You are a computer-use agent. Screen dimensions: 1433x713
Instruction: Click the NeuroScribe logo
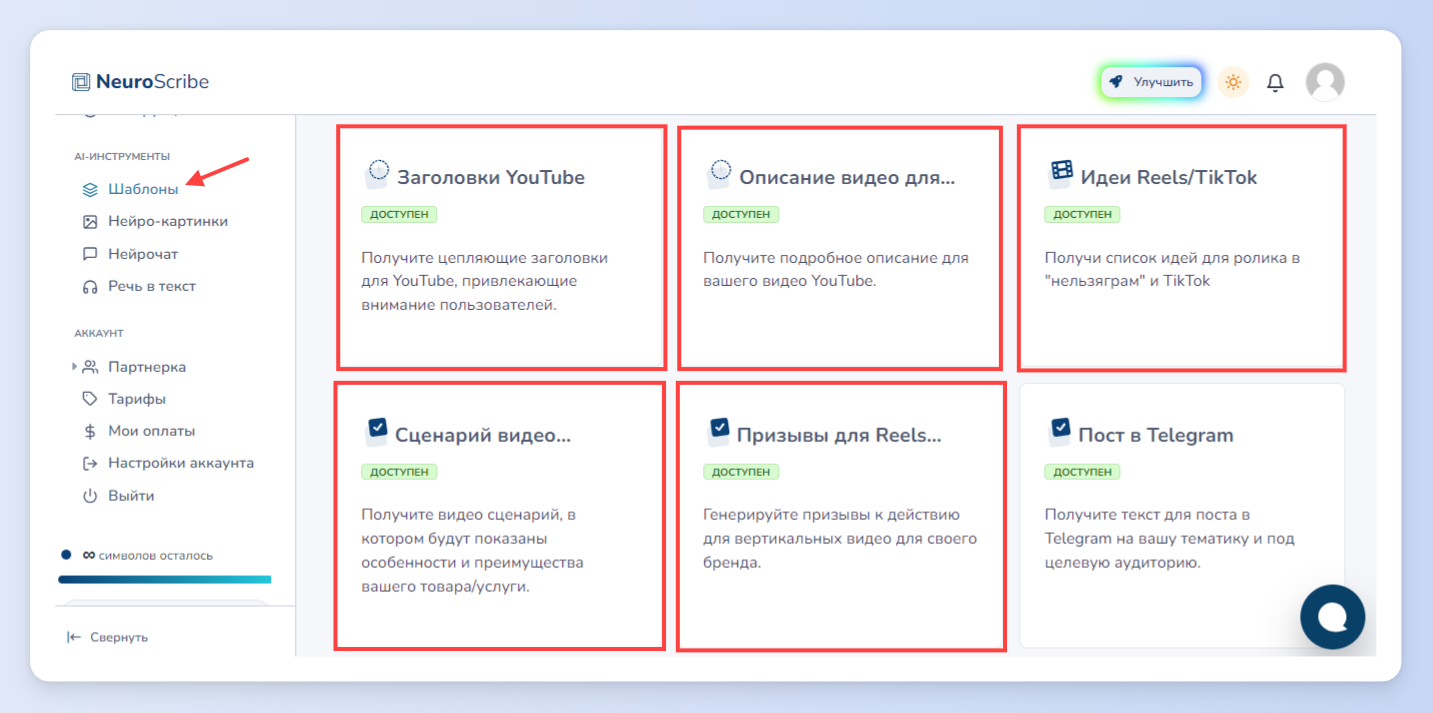[140, 82]
